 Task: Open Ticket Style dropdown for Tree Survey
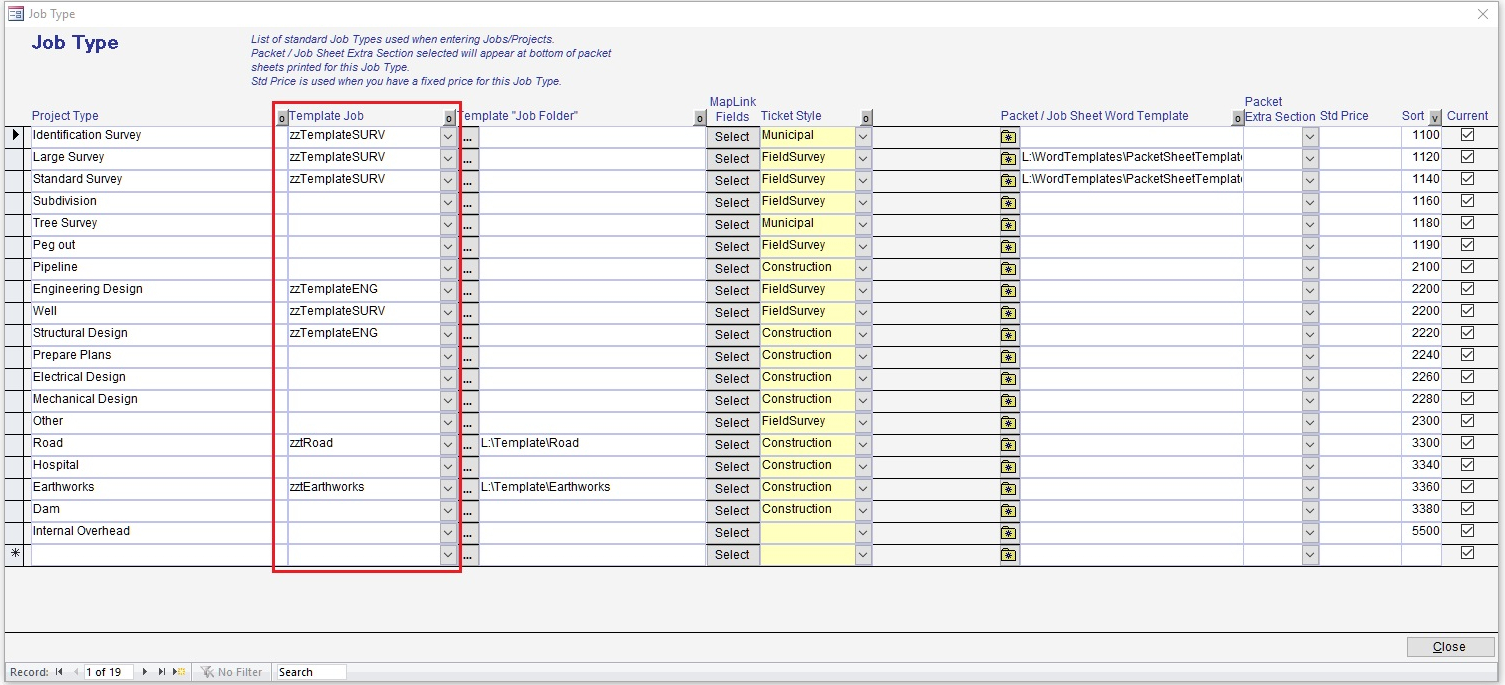[x=863, y=224]
